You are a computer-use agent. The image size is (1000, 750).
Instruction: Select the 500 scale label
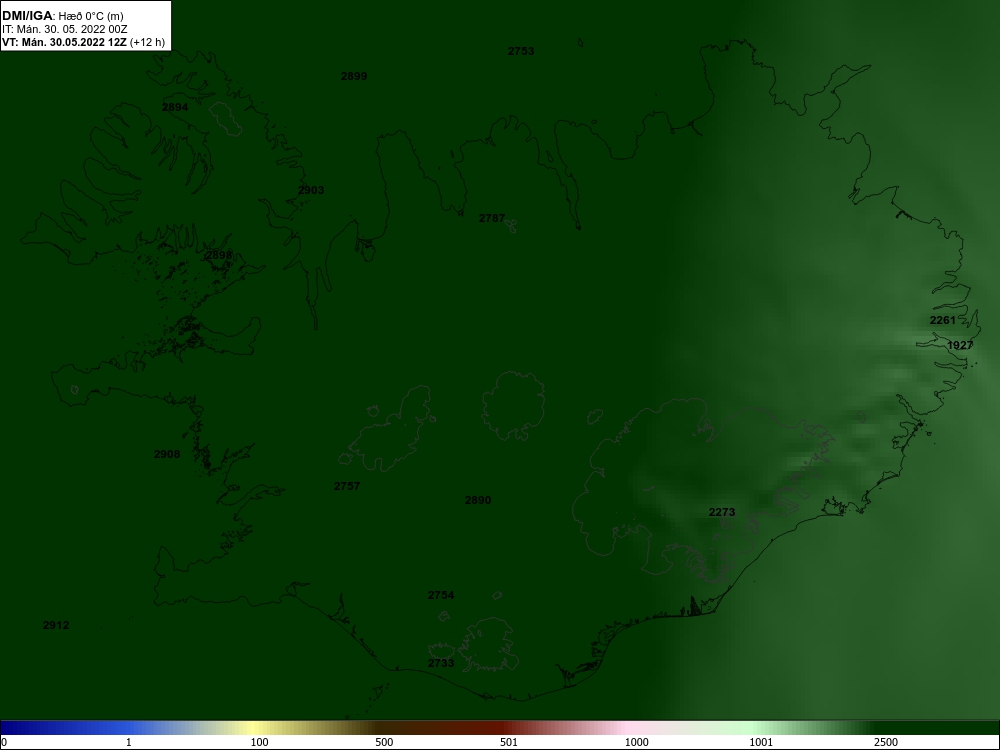click(x=384, y=742)
